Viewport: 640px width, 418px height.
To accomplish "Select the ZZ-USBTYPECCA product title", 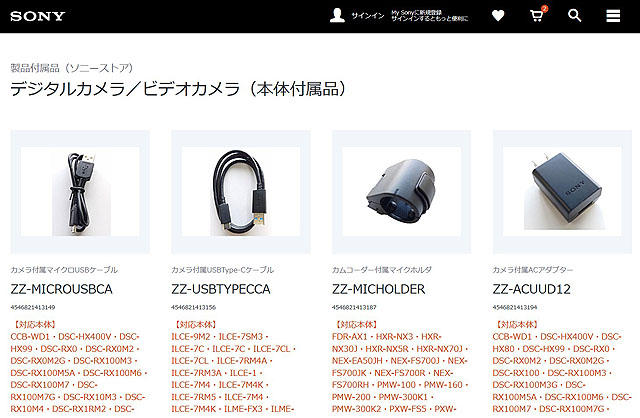I will [221, 289].
